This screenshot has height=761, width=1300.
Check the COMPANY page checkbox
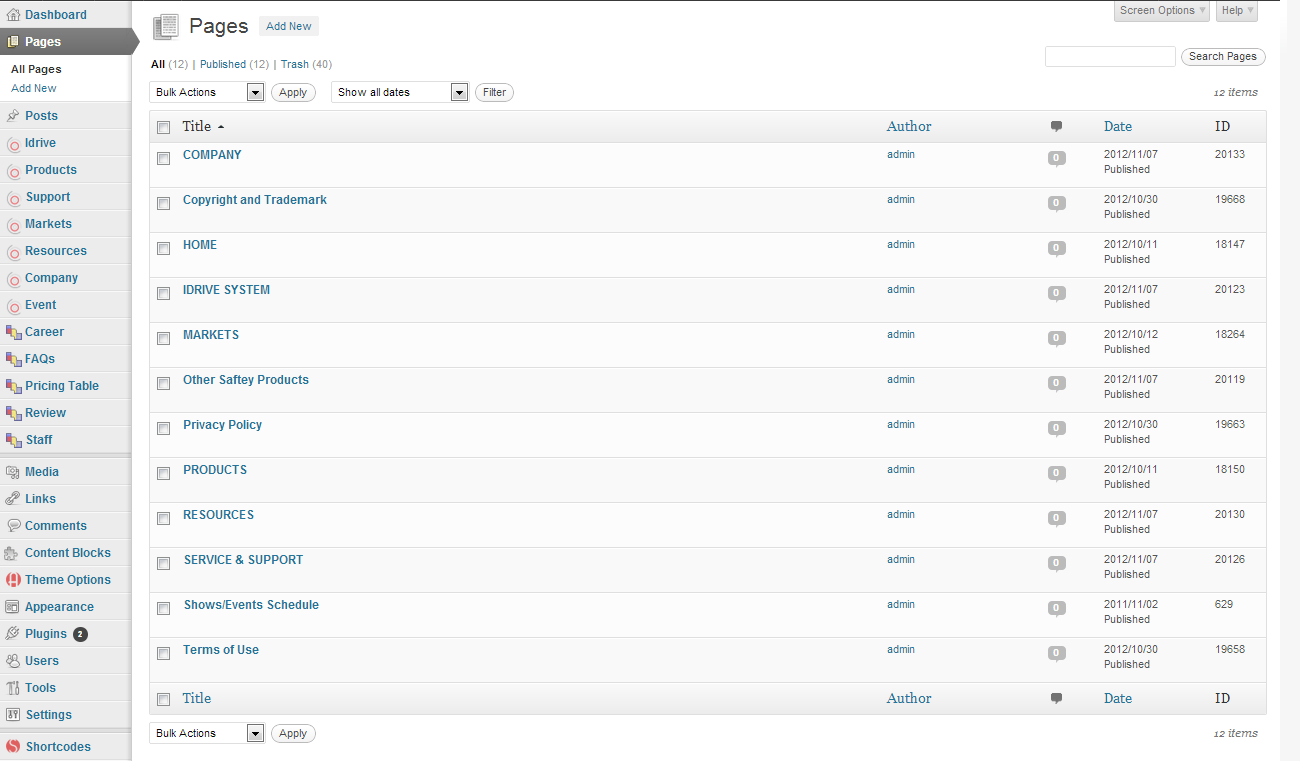(x=163, y=158)
